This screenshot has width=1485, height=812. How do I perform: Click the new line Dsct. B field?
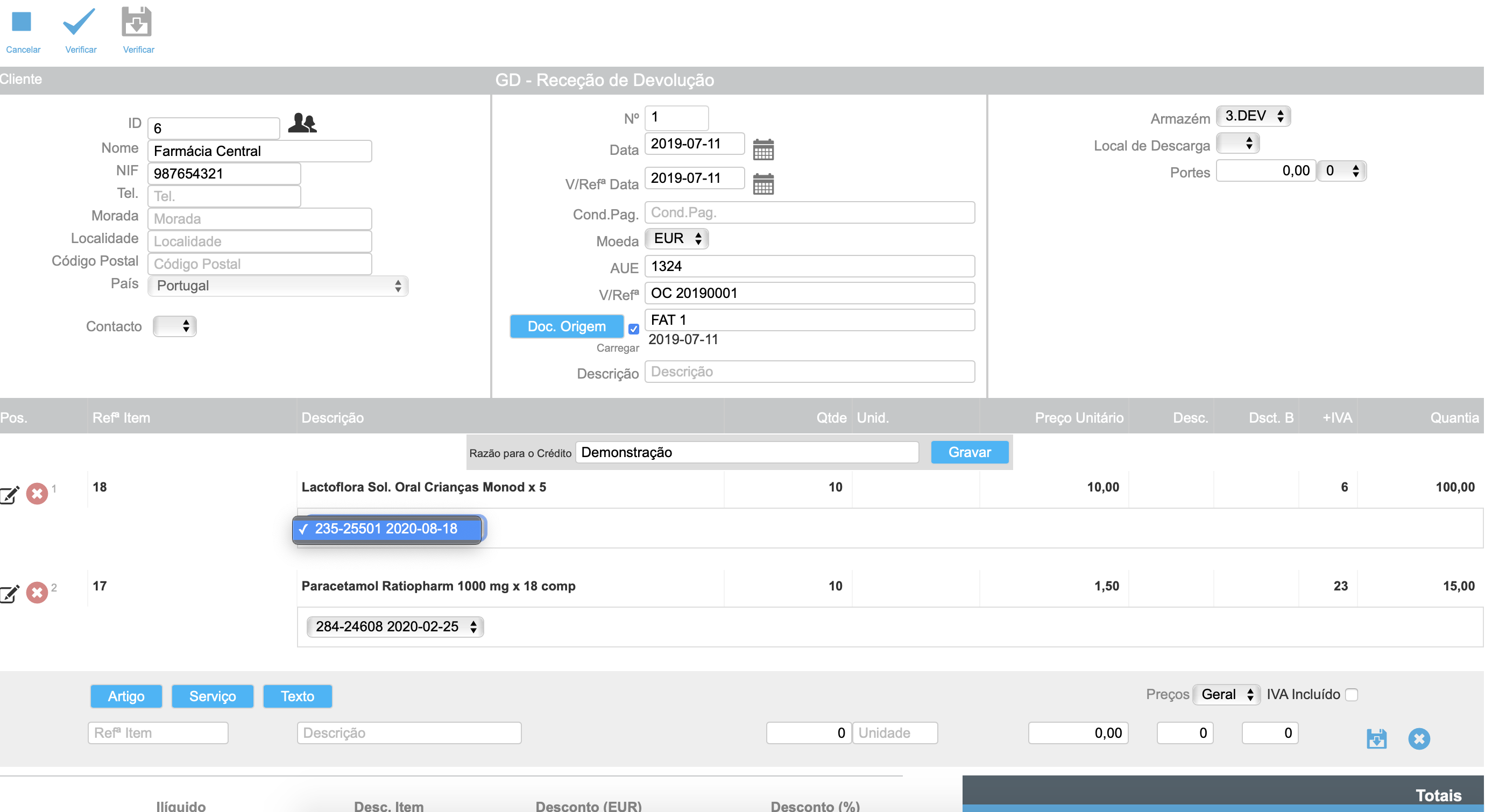pyautogui.click(x=1270, y=733)
